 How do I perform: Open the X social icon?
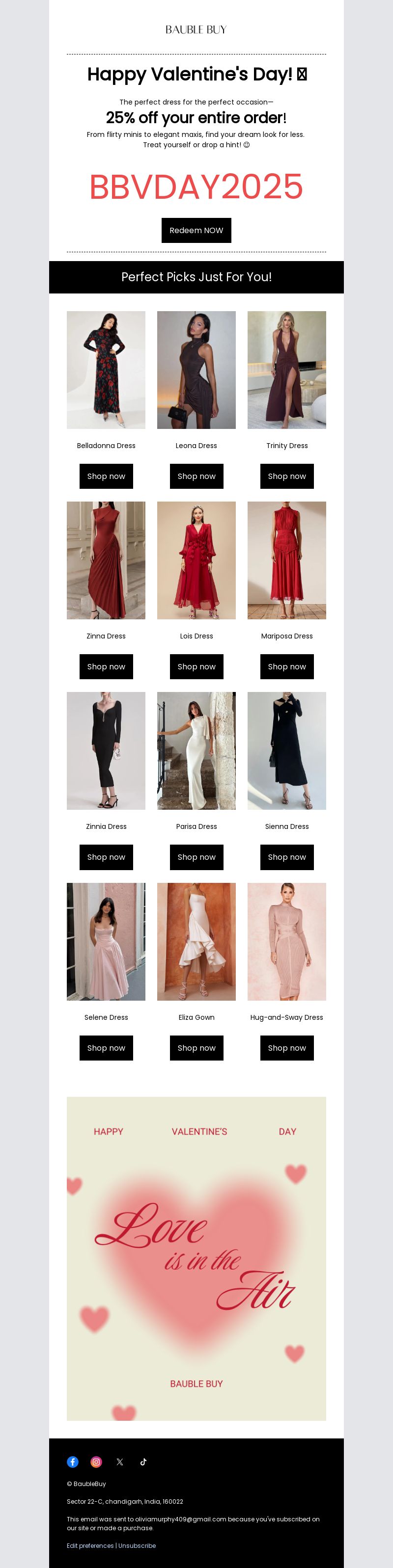(119, 1462)
